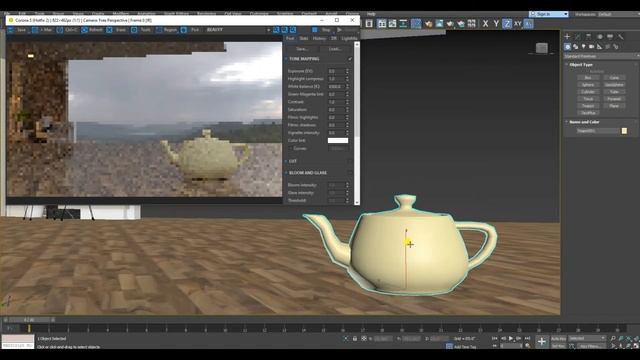The height and width of the screenshot is (360, 640).
Task: Open the Help menu
Action: pyautogui.click(x=371, y=14)
